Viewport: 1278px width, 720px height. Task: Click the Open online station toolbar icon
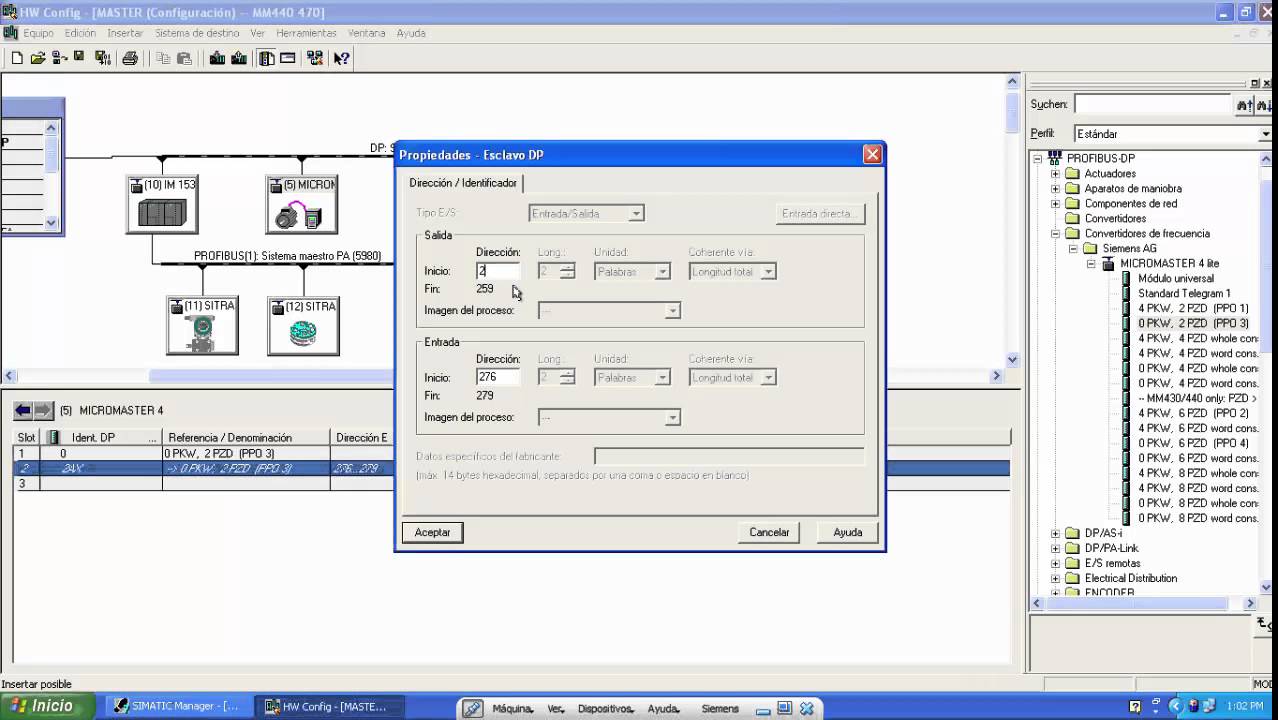[59, 58]
